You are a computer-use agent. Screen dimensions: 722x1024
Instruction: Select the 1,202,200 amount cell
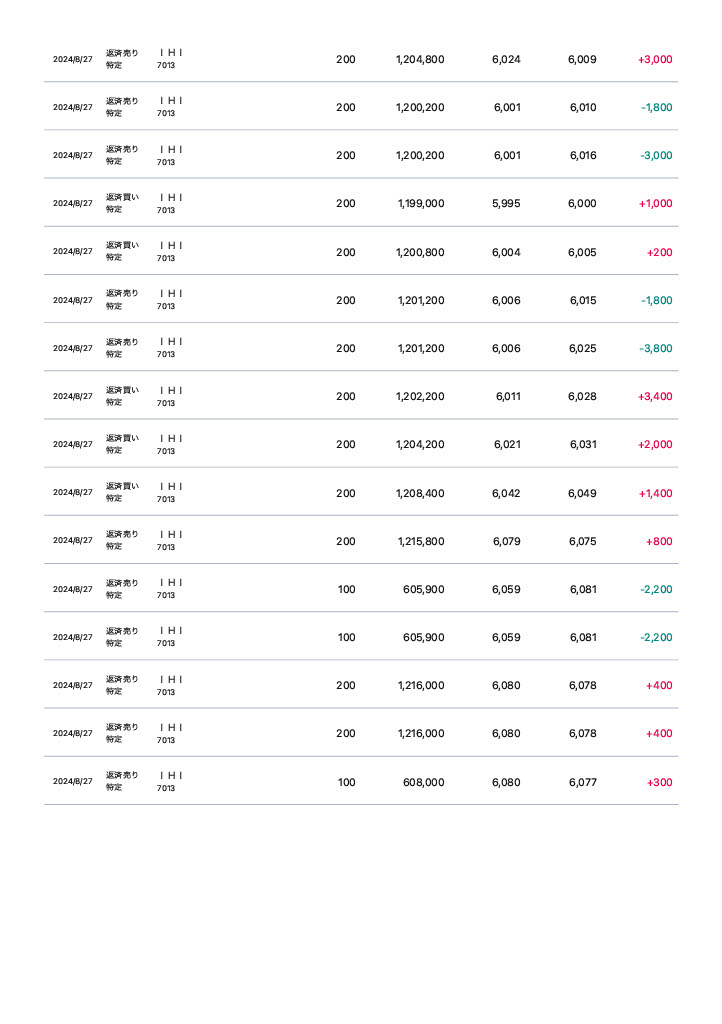[420, 396]
